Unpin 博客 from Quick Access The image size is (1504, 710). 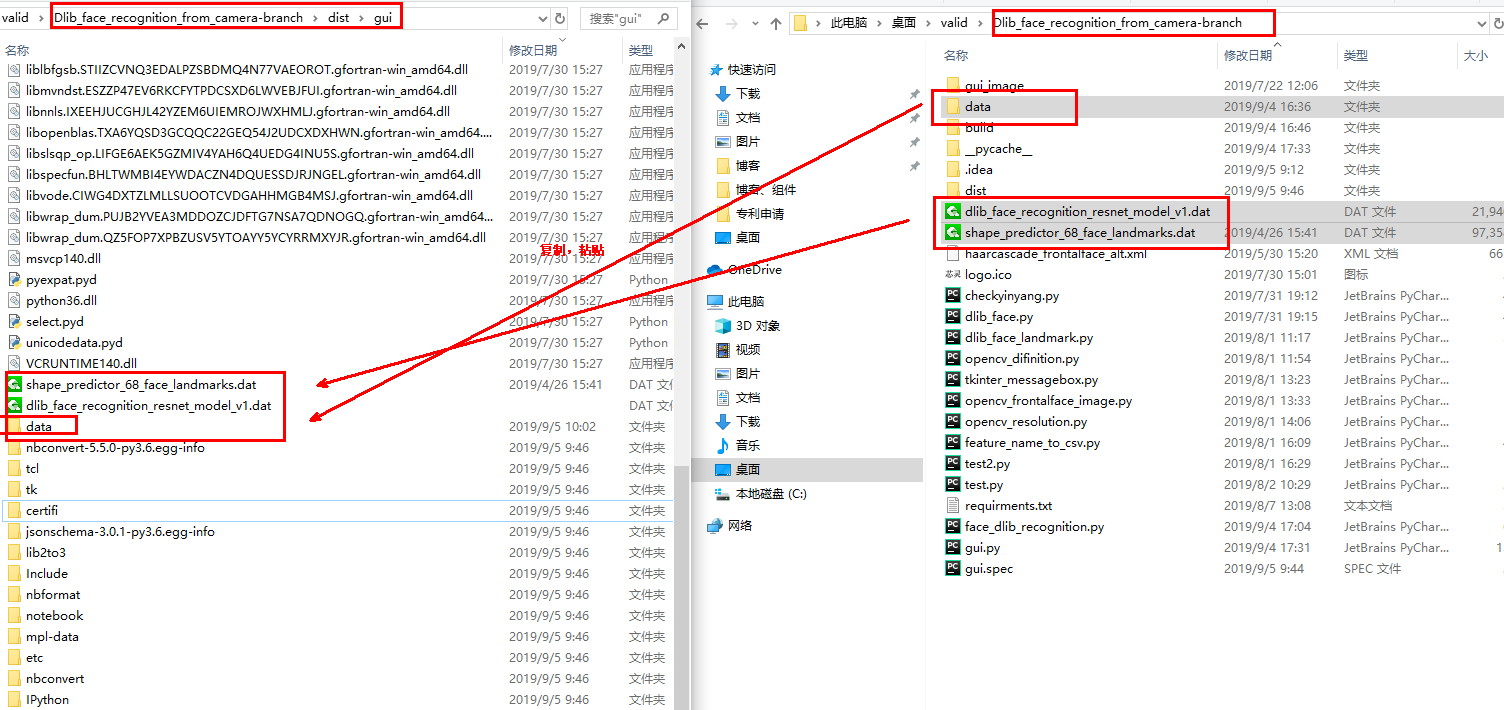914,166
